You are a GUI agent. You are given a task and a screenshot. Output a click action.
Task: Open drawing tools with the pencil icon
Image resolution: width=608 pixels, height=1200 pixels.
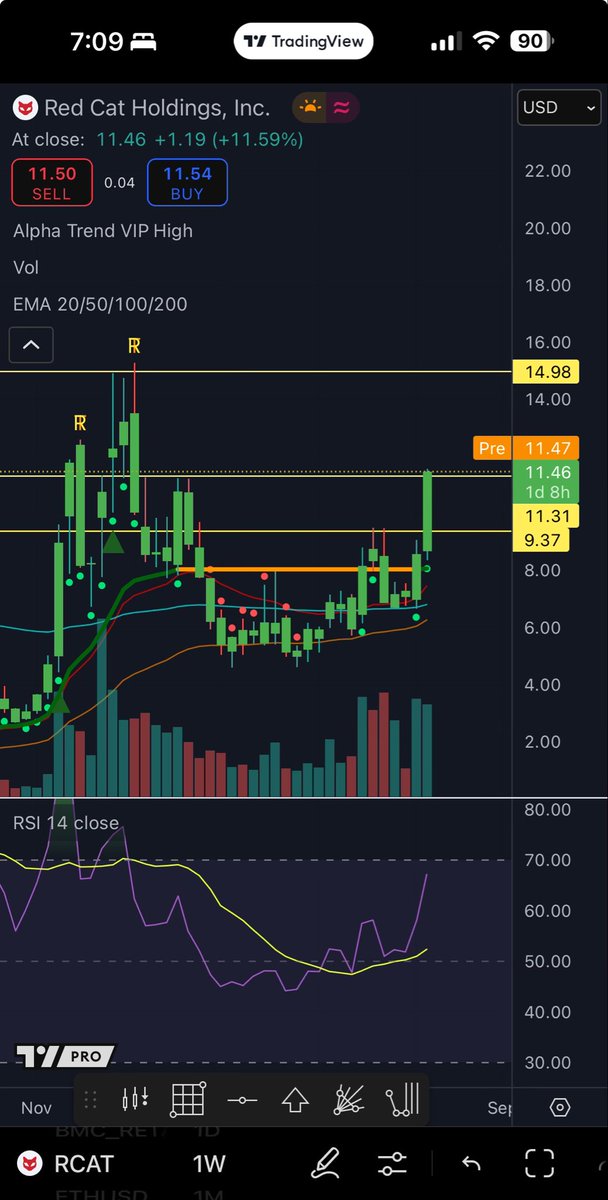[326, 1163]
